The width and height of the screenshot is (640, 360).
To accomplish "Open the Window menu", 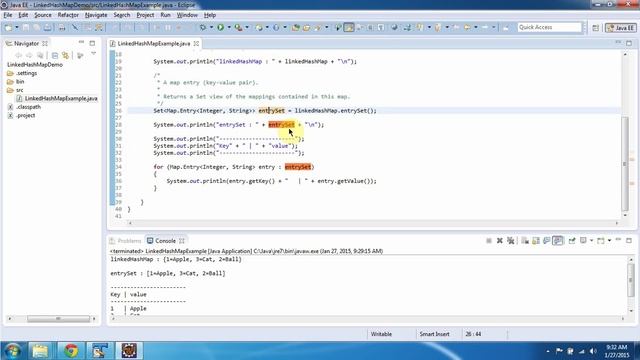I will click(x=187, y=15).
